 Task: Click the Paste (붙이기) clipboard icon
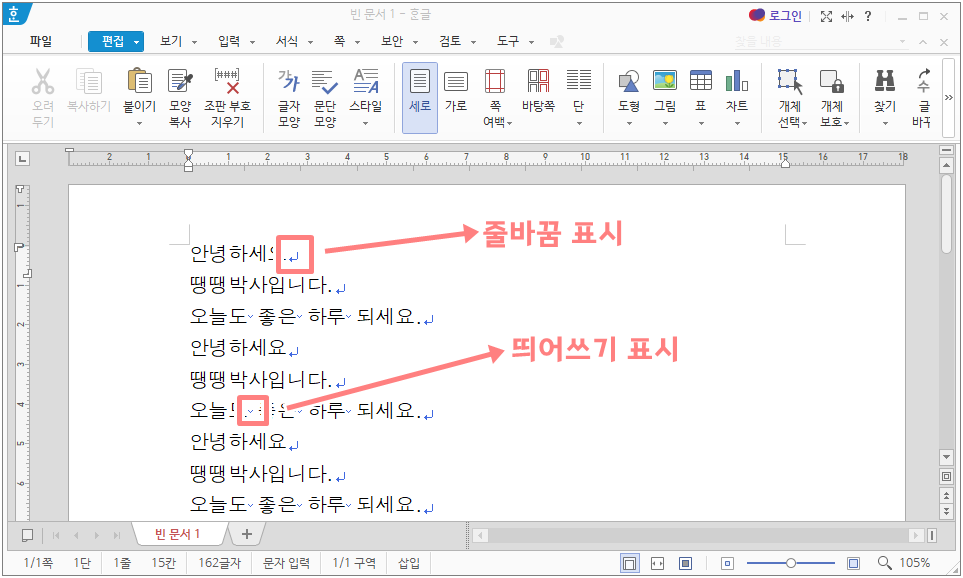point(139,82)
